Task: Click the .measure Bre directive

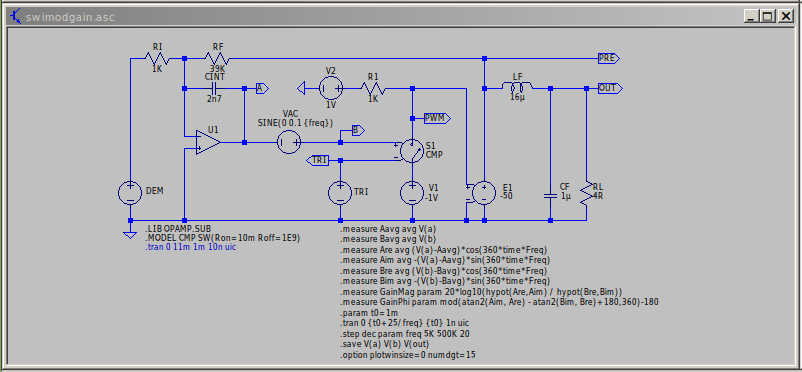Action: (443, 271)
